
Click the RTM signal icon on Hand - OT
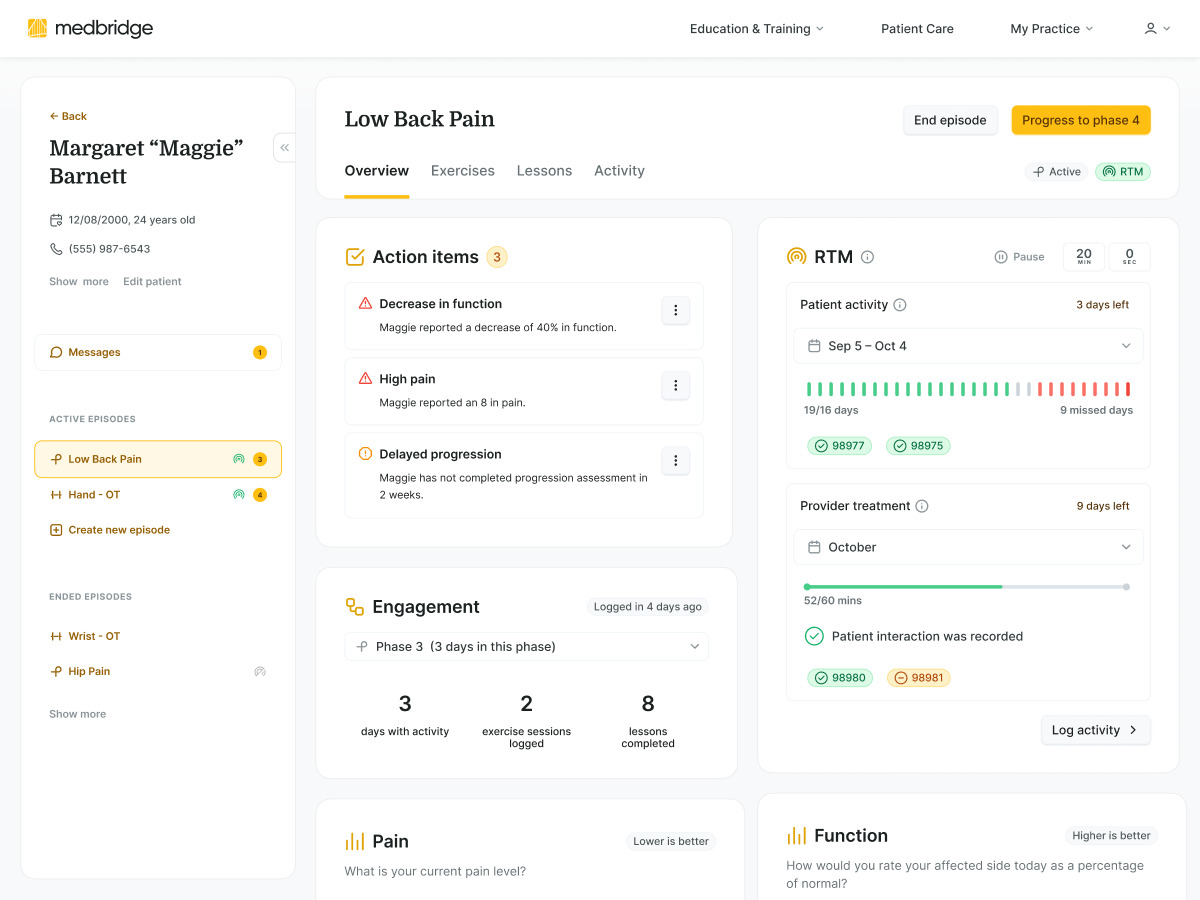[x=239, y=495]
